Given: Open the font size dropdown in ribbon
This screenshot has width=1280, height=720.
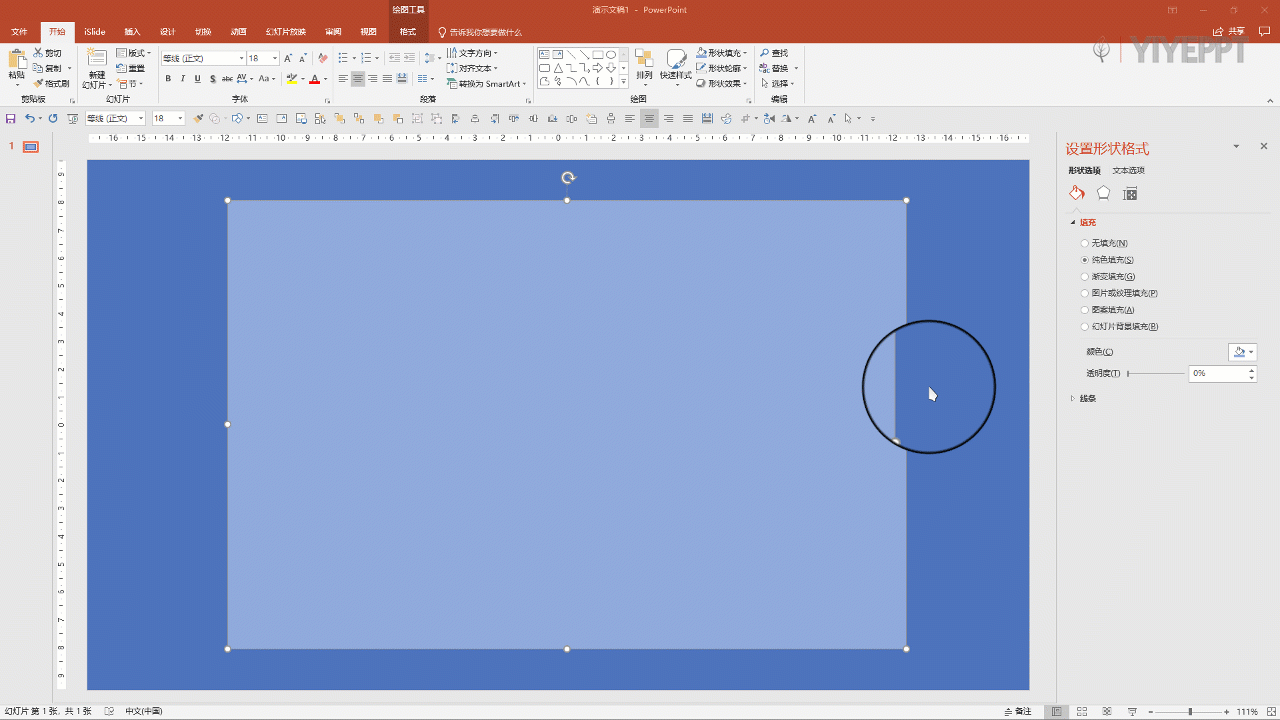Looking at the screenshot, I should pyautogui.click(x=275, y=59).
